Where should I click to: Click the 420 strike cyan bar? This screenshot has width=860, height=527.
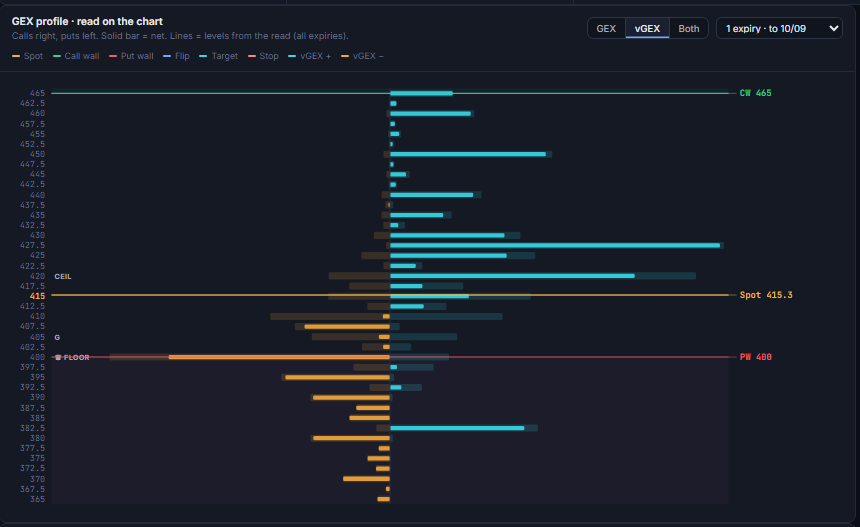(x=512, y=276)
